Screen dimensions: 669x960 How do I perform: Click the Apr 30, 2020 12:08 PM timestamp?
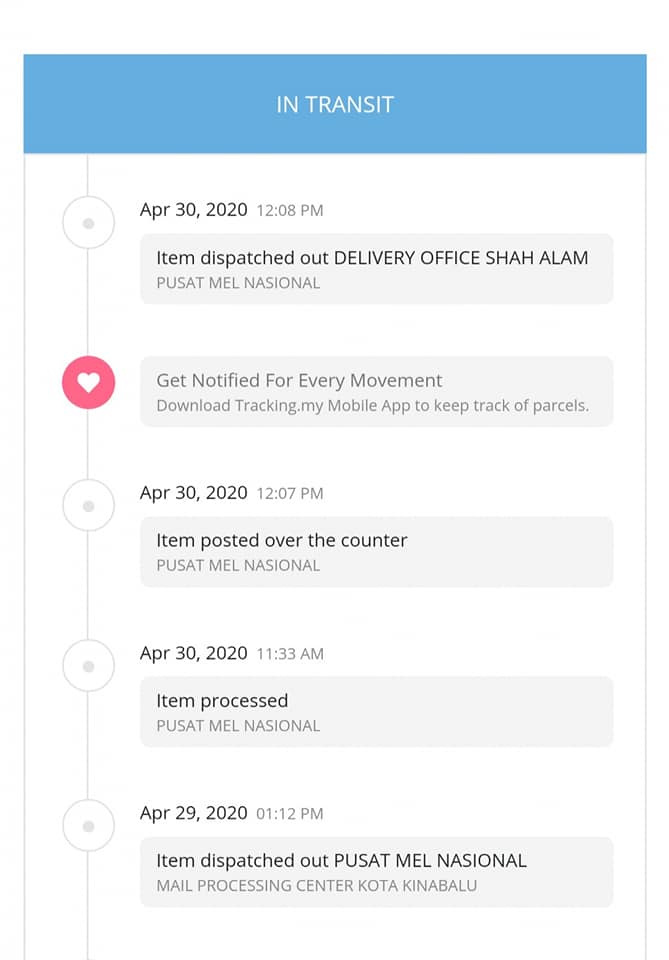(x=231, y=210)
